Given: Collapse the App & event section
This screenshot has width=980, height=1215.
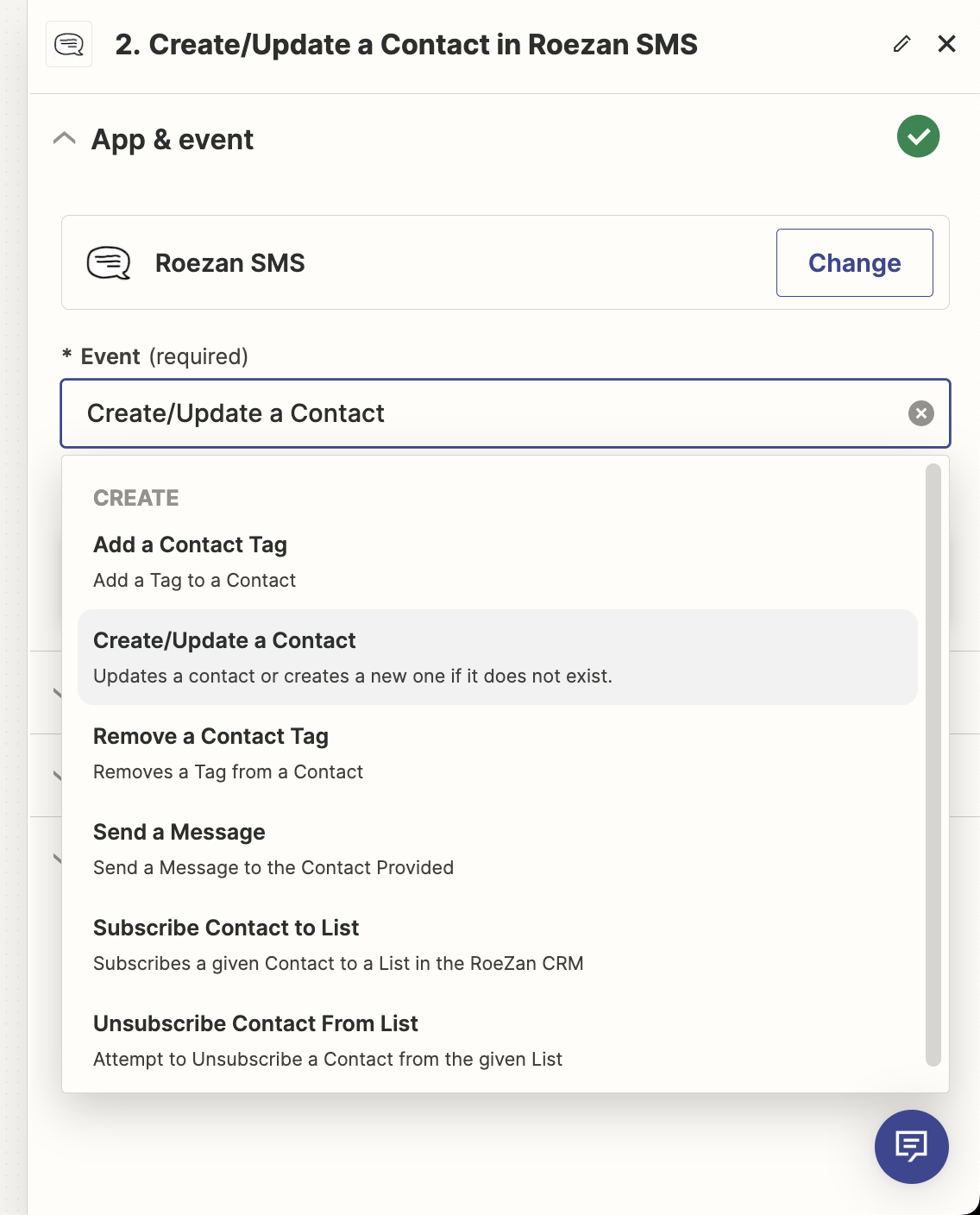Looking at the screenshot, I should pos(65,139).
